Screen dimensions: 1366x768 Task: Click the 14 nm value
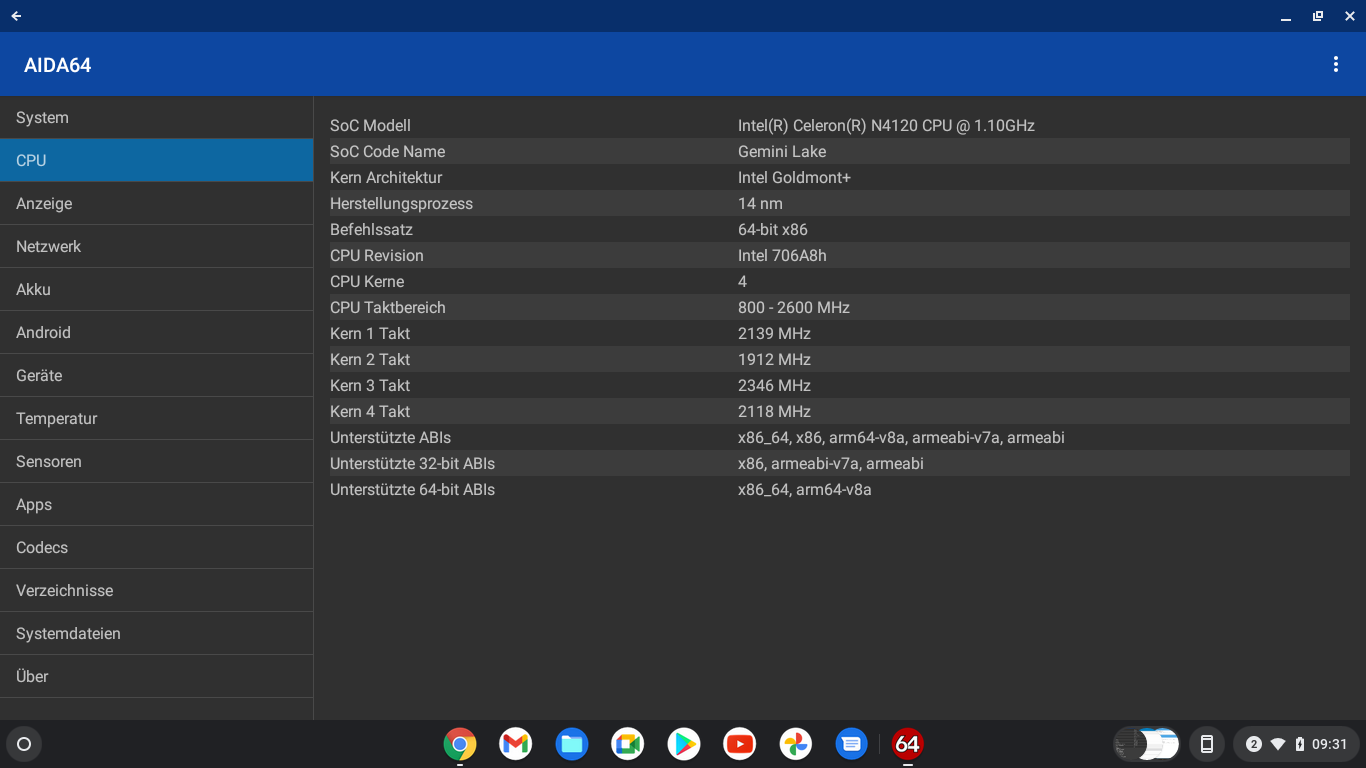pos(760,203)
